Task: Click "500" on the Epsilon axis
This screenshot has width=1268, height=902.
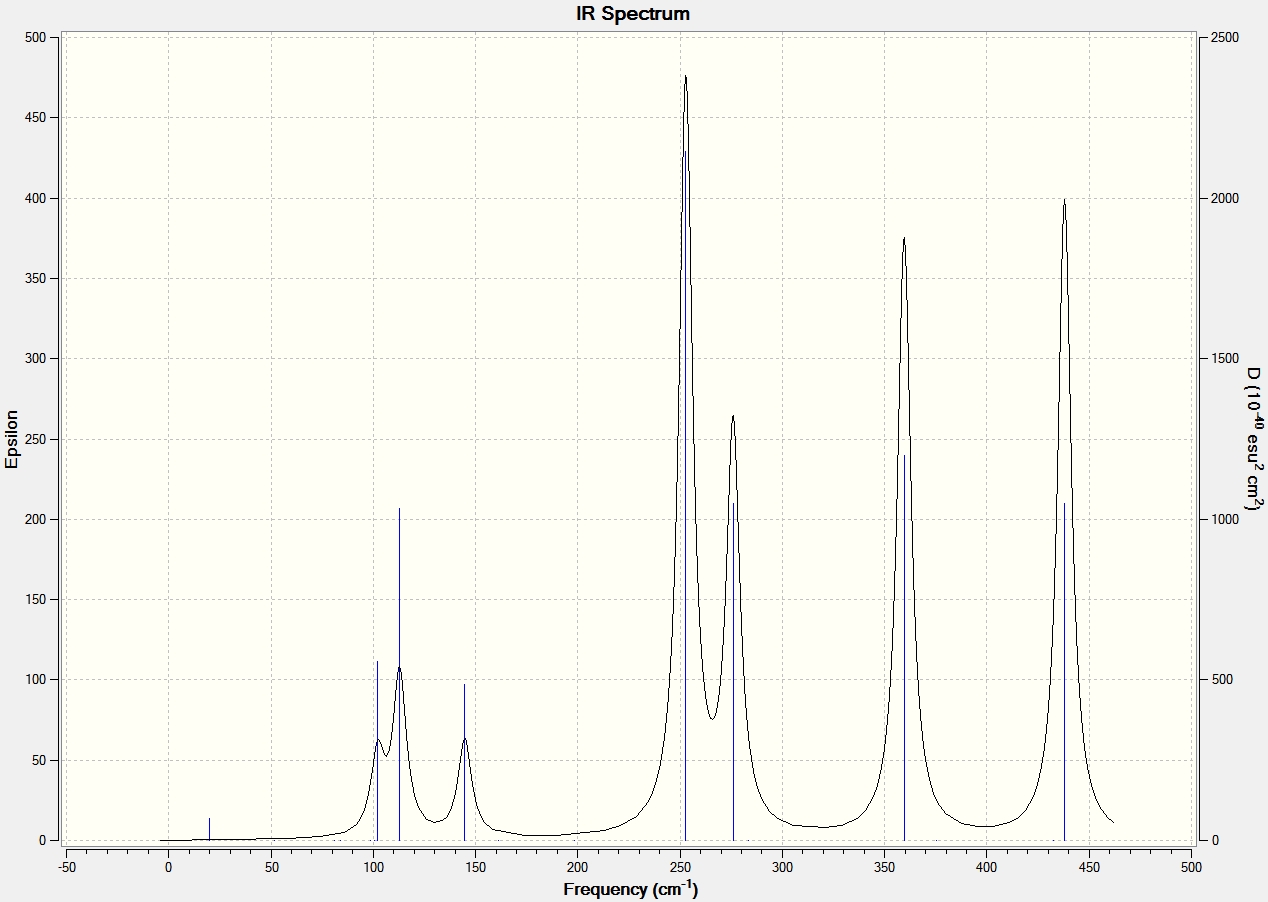Action: tap(36, 37)
